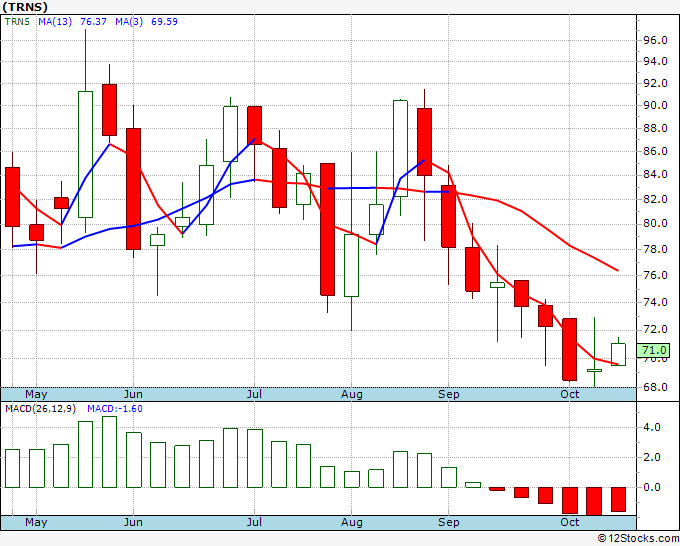Click the 86.0 price axis label

point(655,151)
